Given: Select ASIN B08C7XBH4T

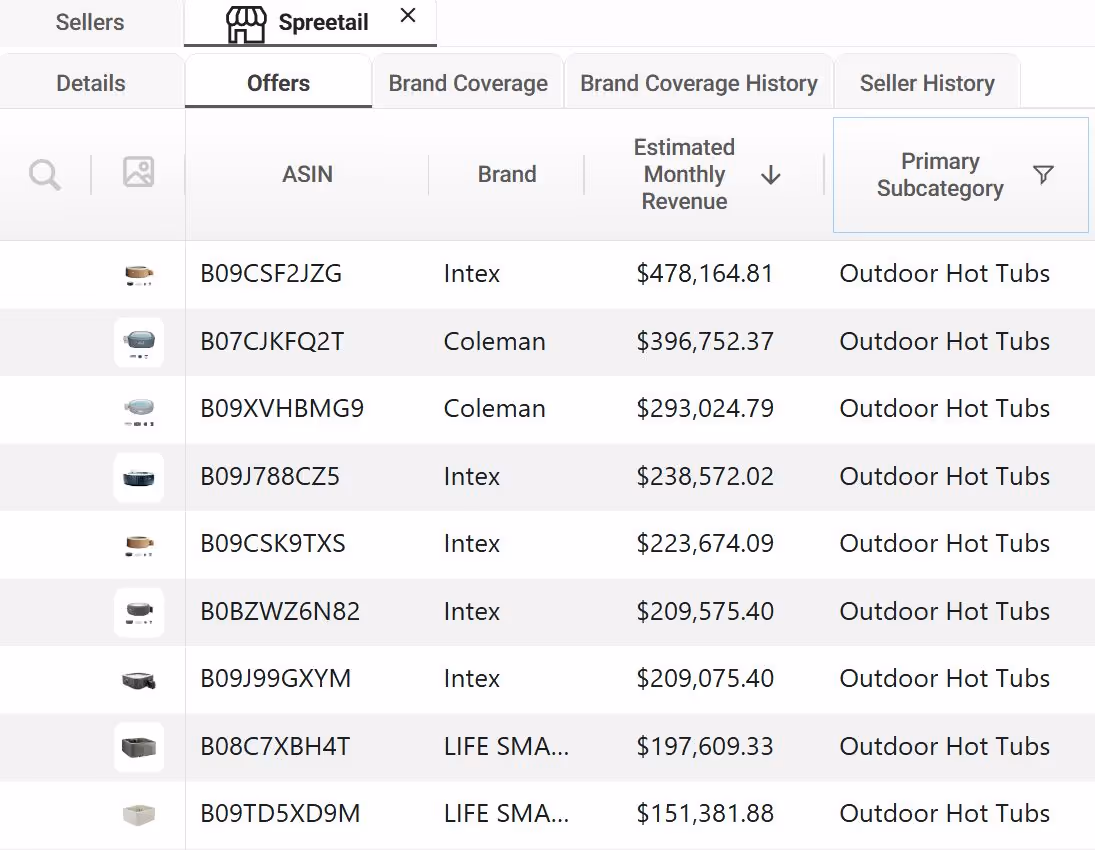Looking at the screenshot, I should [275, 747].
